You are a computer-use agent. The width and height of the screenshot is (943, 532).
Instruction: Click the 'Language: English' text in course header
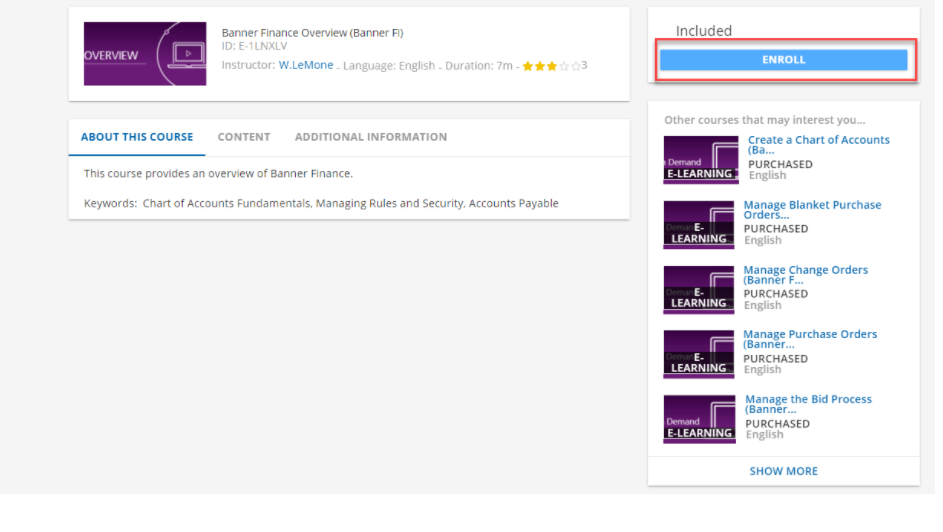[x=389, y=66]
